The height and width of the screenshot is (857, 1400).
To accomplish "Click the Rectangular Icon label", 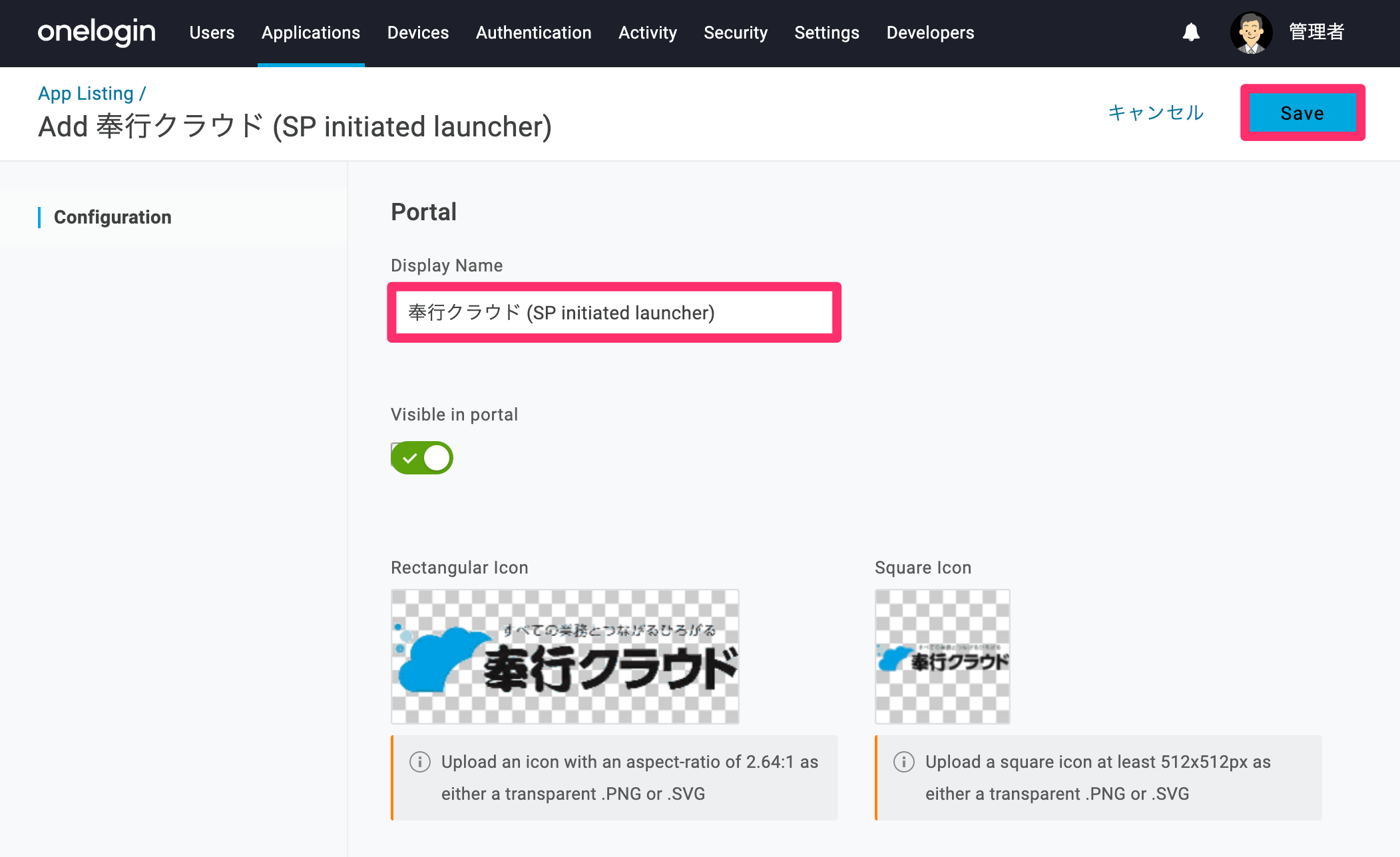I will point(459,568).
